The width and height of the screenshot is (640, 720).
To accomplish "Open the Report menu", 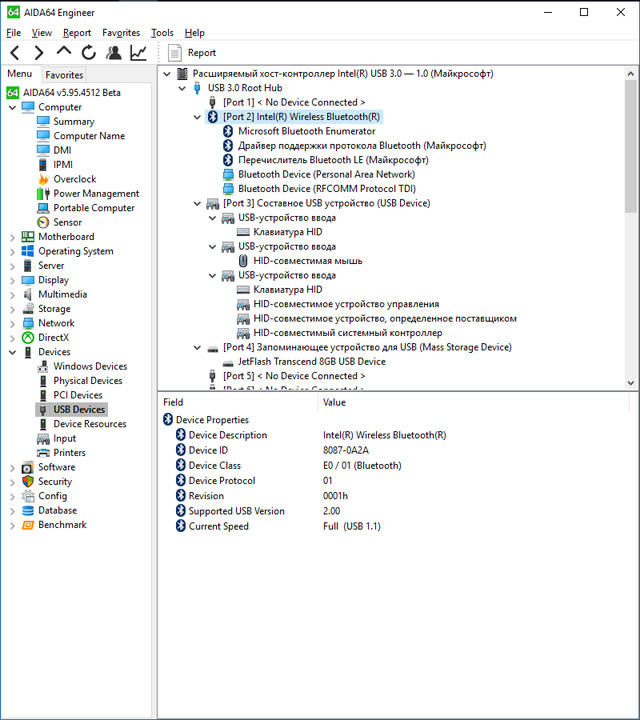I will point(77,33).
